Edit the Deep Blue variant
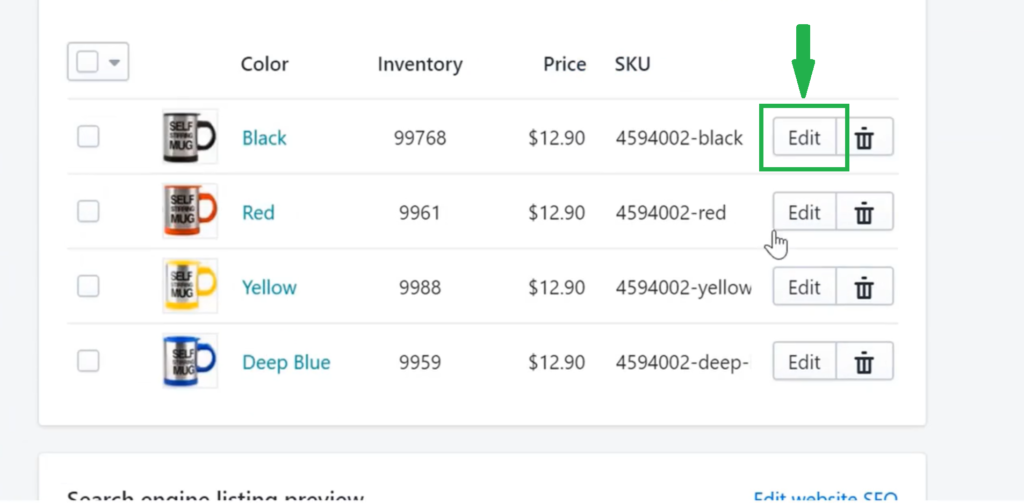 805,361
